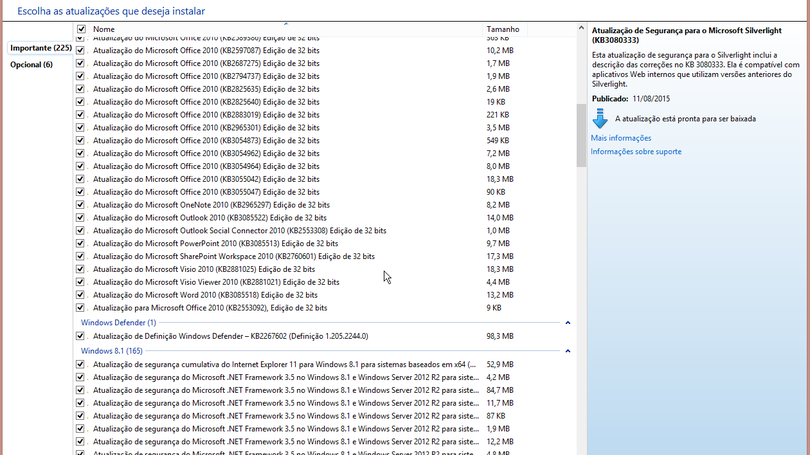810x455 pixels.
Task: Select the Outlook Social Connector KB2553308 row
Action: tap(325, 230)
